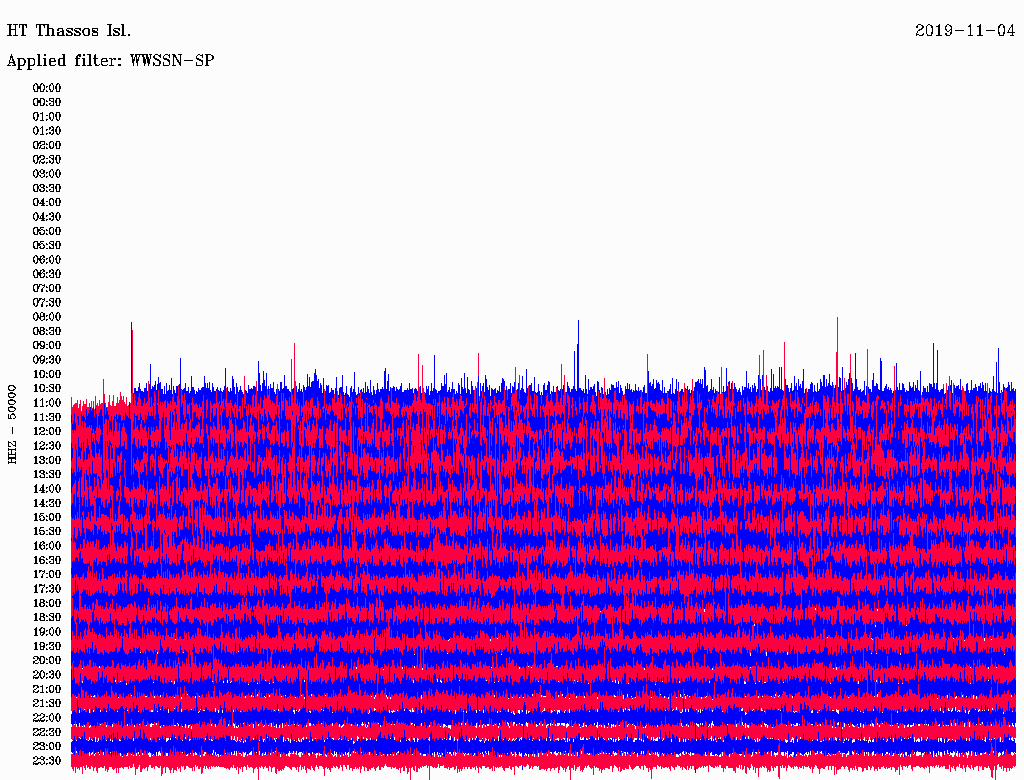This screenshot has height=780, width=1024.
Task: Select the 18:30 time label
Action: point(47,618)
